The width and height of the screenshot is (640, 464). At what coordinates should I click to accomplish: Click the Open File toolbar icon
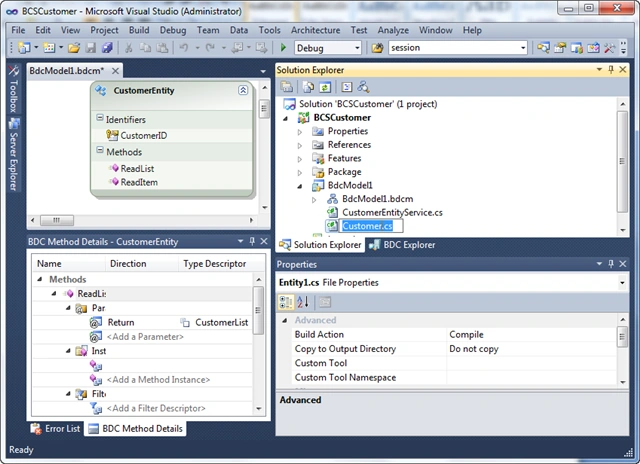pos(74,48)
